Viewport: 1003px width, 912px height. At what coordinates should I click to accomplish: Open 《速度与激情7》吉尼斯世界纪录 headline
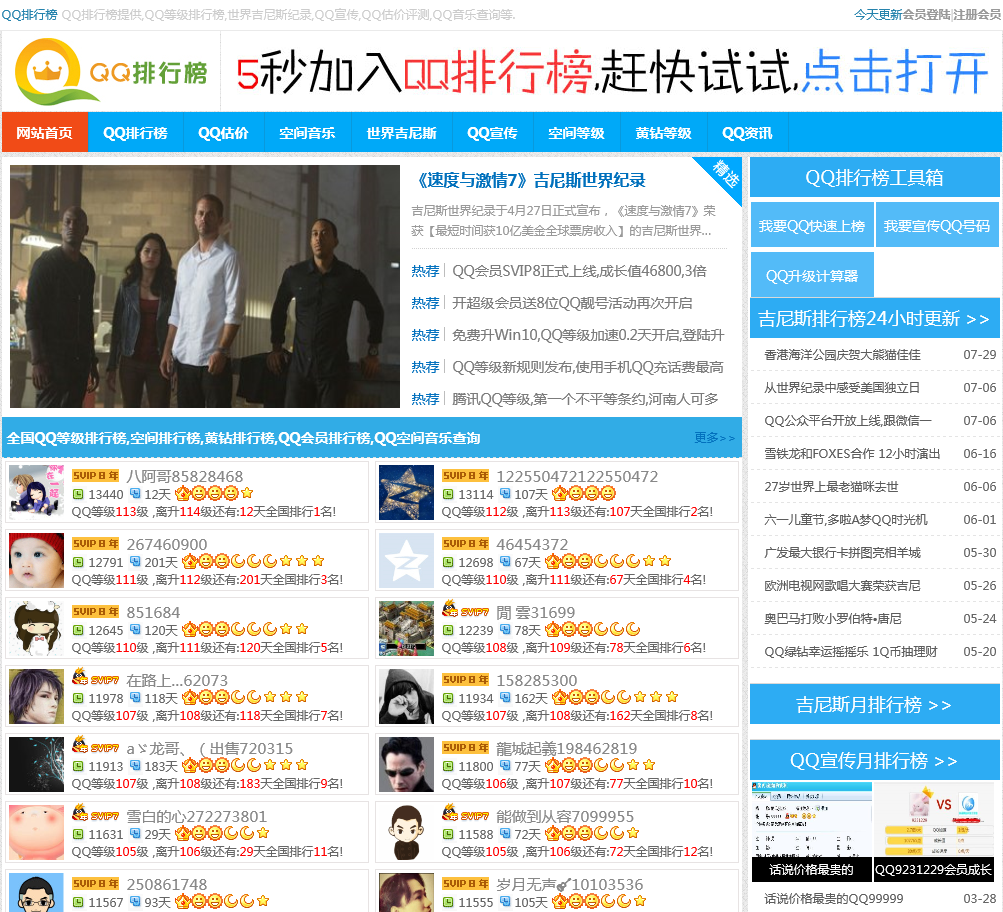[x=529, y=180]
